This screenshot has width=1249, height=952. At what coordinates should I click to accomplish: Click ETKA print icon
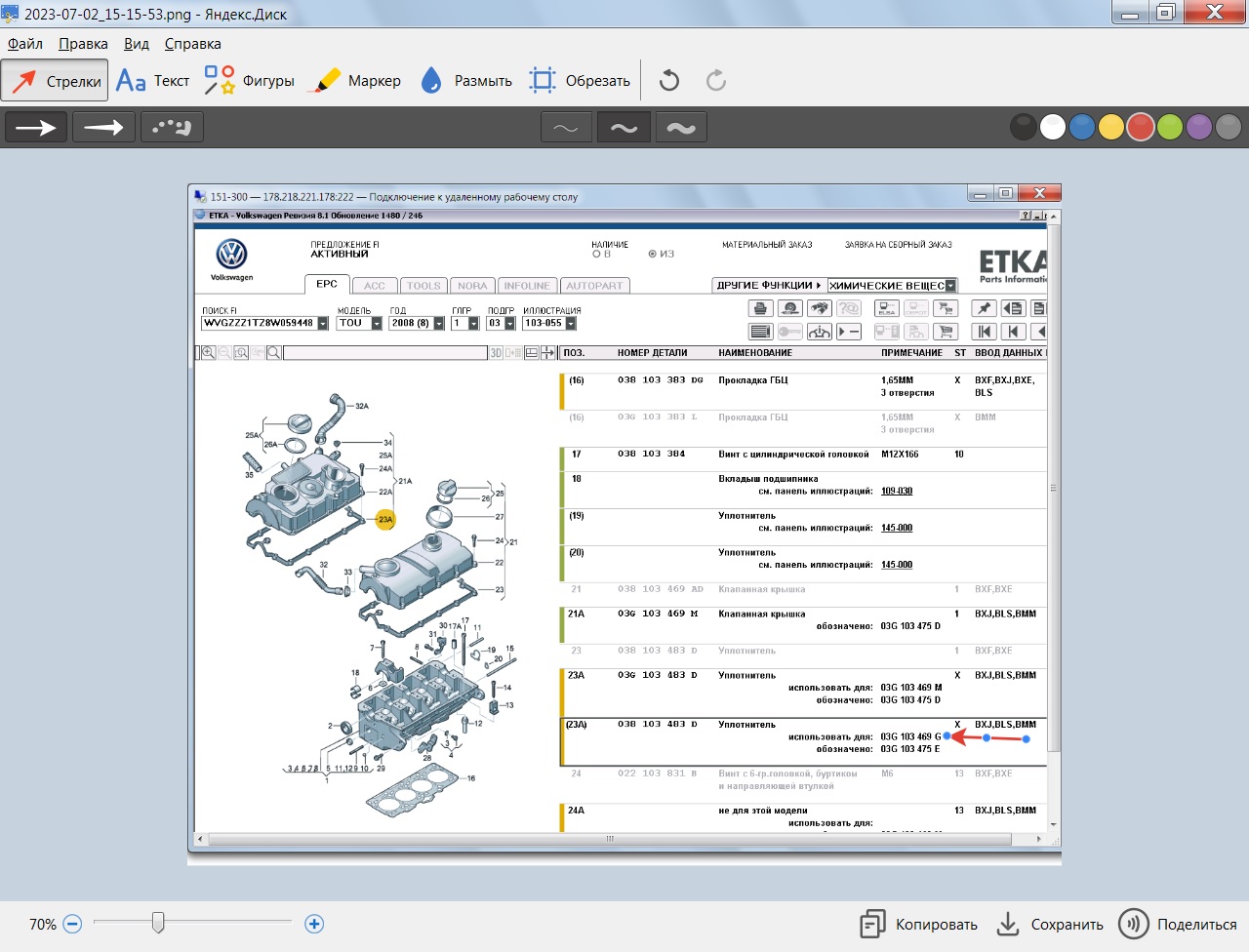760,308
